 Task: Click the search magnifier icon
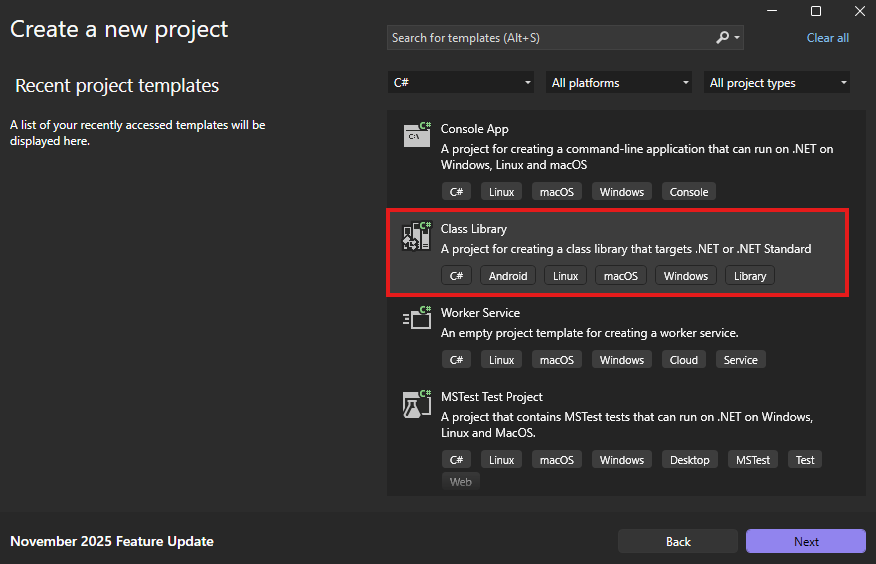(x=722, y=37)
